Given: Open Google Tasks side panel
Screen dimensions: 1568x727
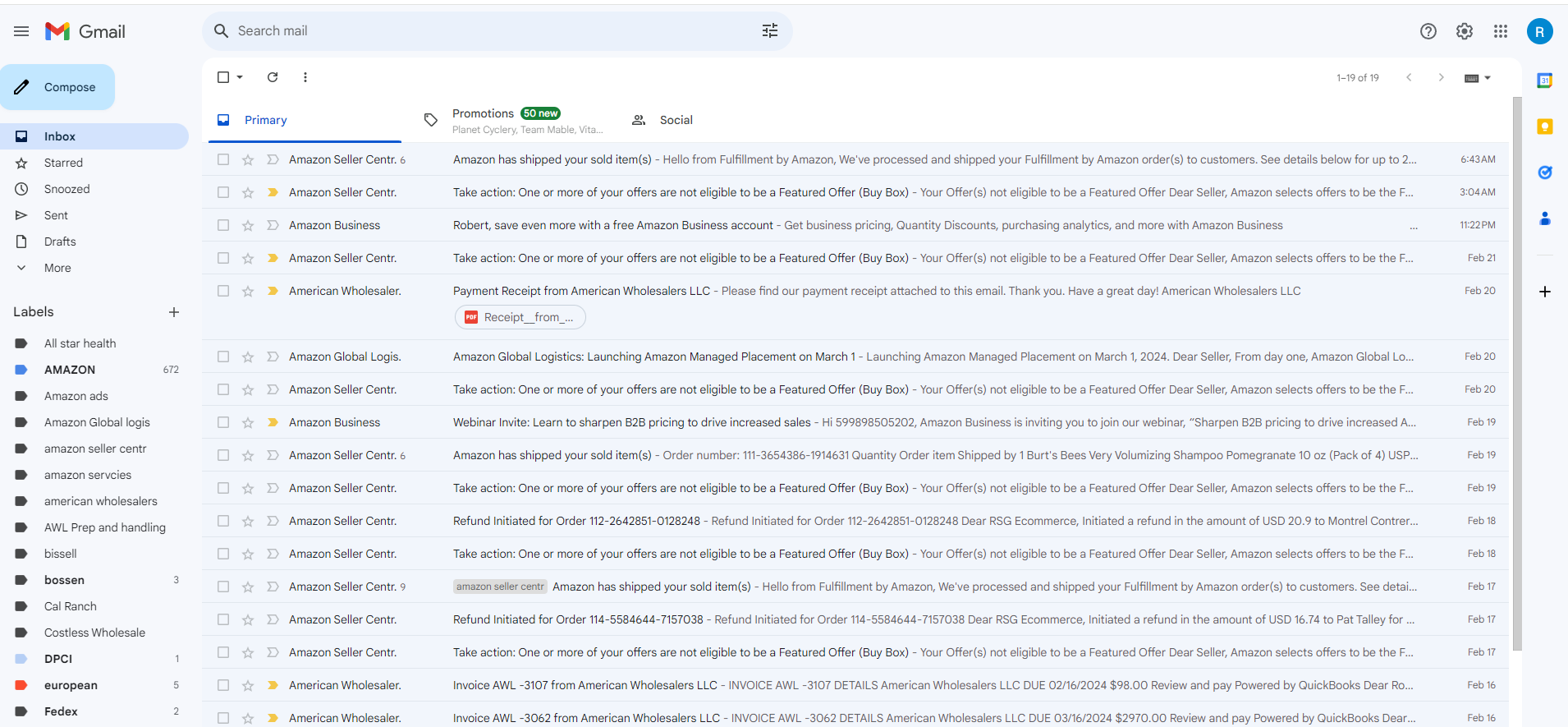Looking at the screenshot, I should 1544,173.
